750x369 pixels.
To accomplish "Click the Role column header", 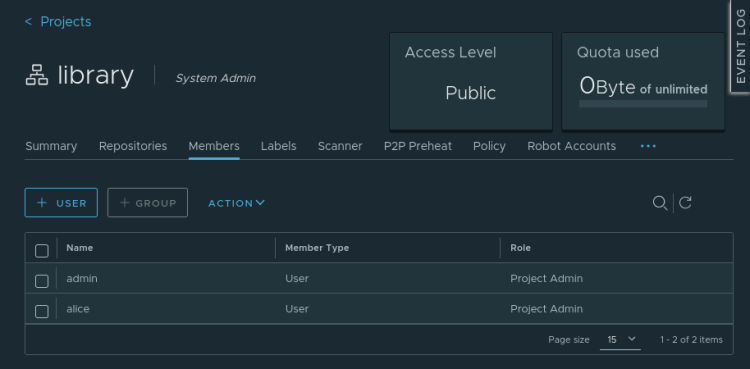I will [520, 248].
